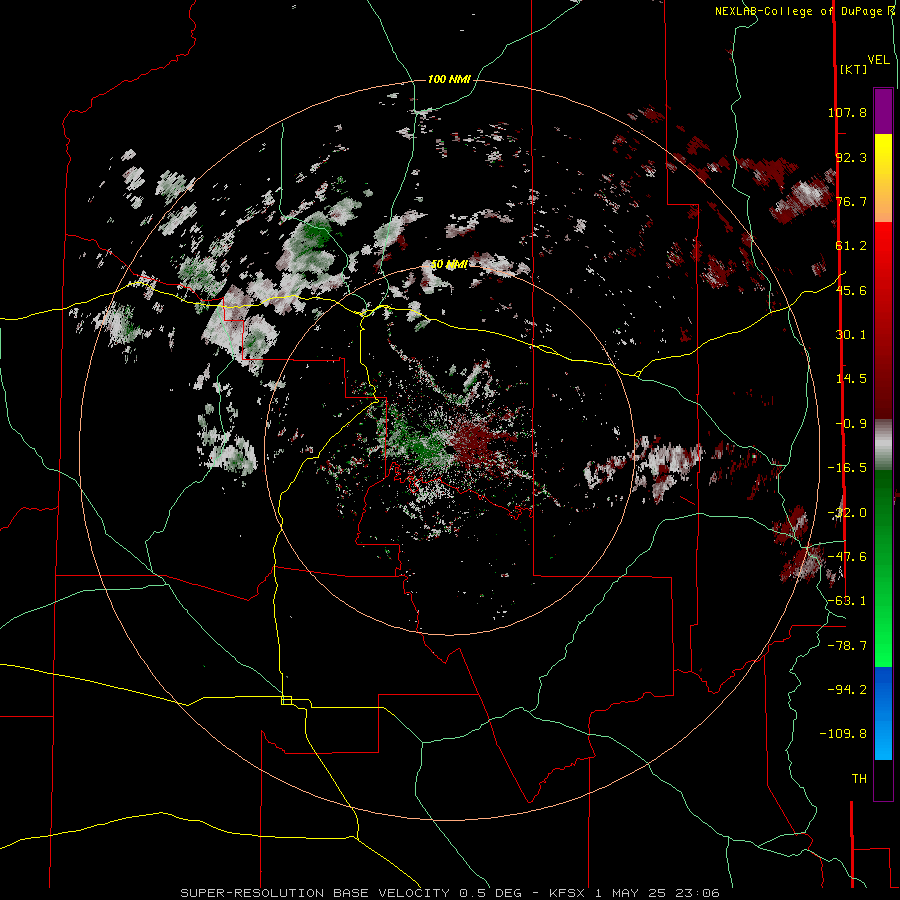900x900 pixels.
Task: Click the 30.1 velocity scale value
Action: click(x=851, y=335)
